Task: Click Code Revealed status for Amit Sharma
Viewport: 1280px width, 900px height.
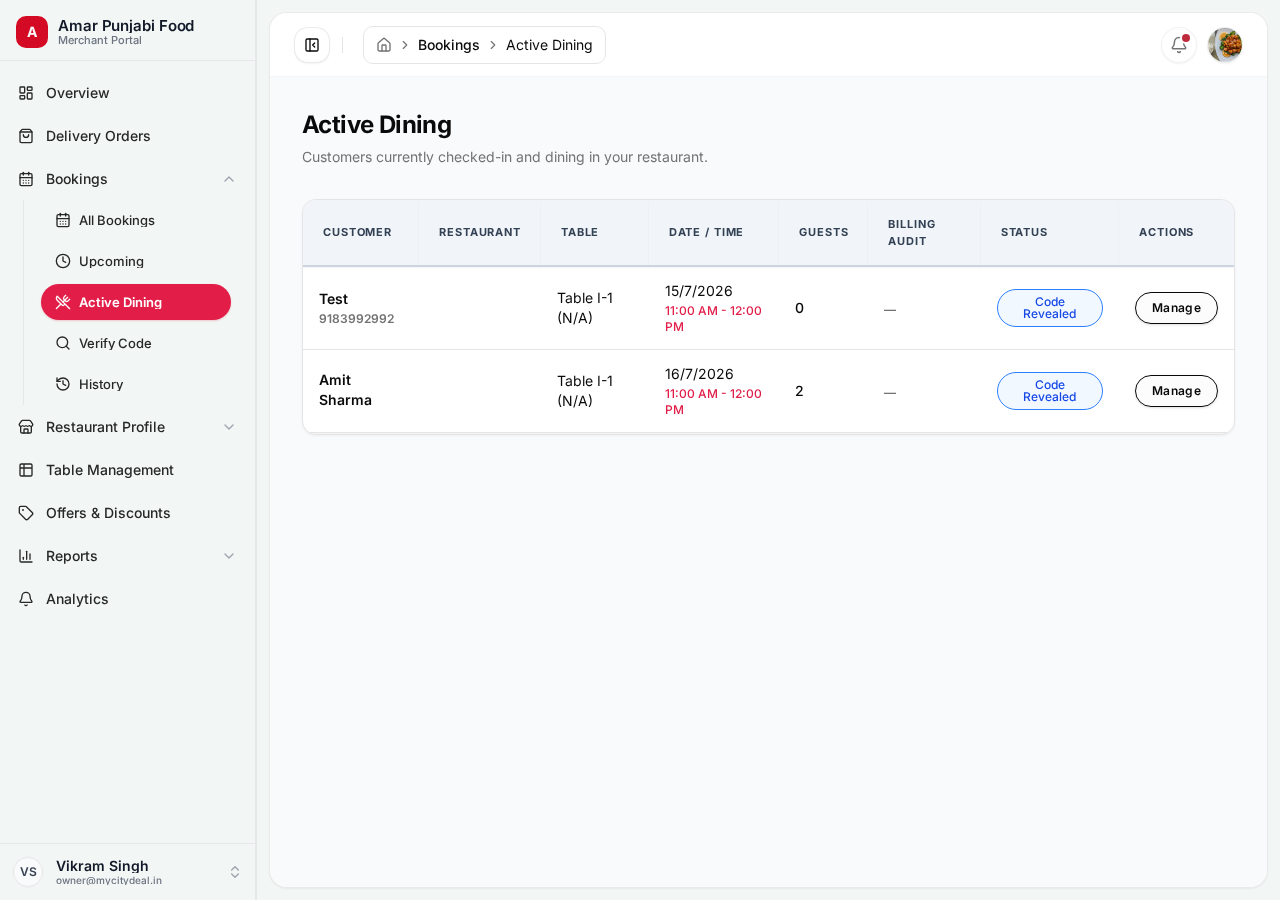Action: coord(1050,391)
